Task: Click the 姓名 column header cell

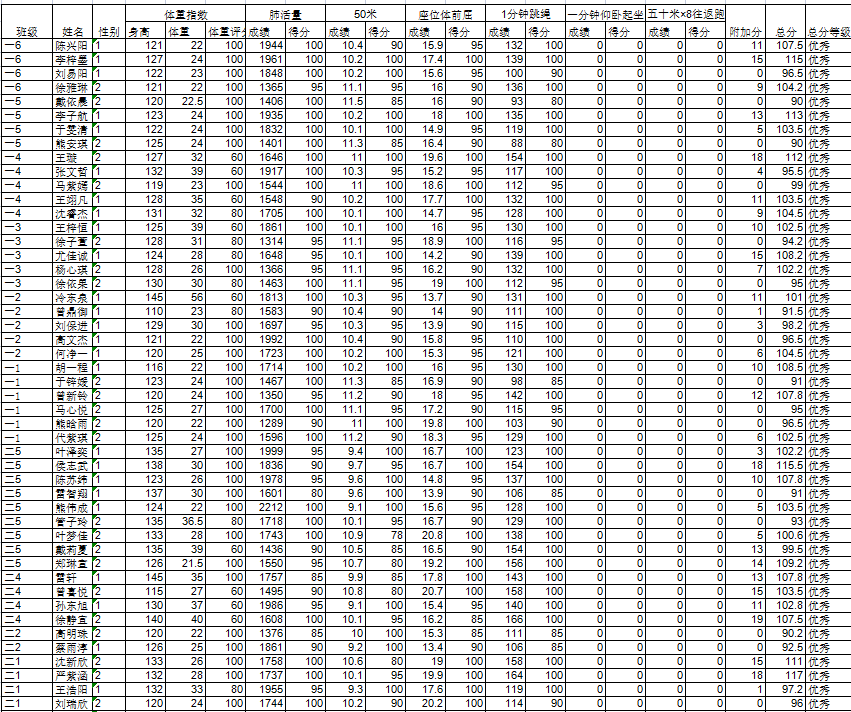Action: [x=73, y=31]
